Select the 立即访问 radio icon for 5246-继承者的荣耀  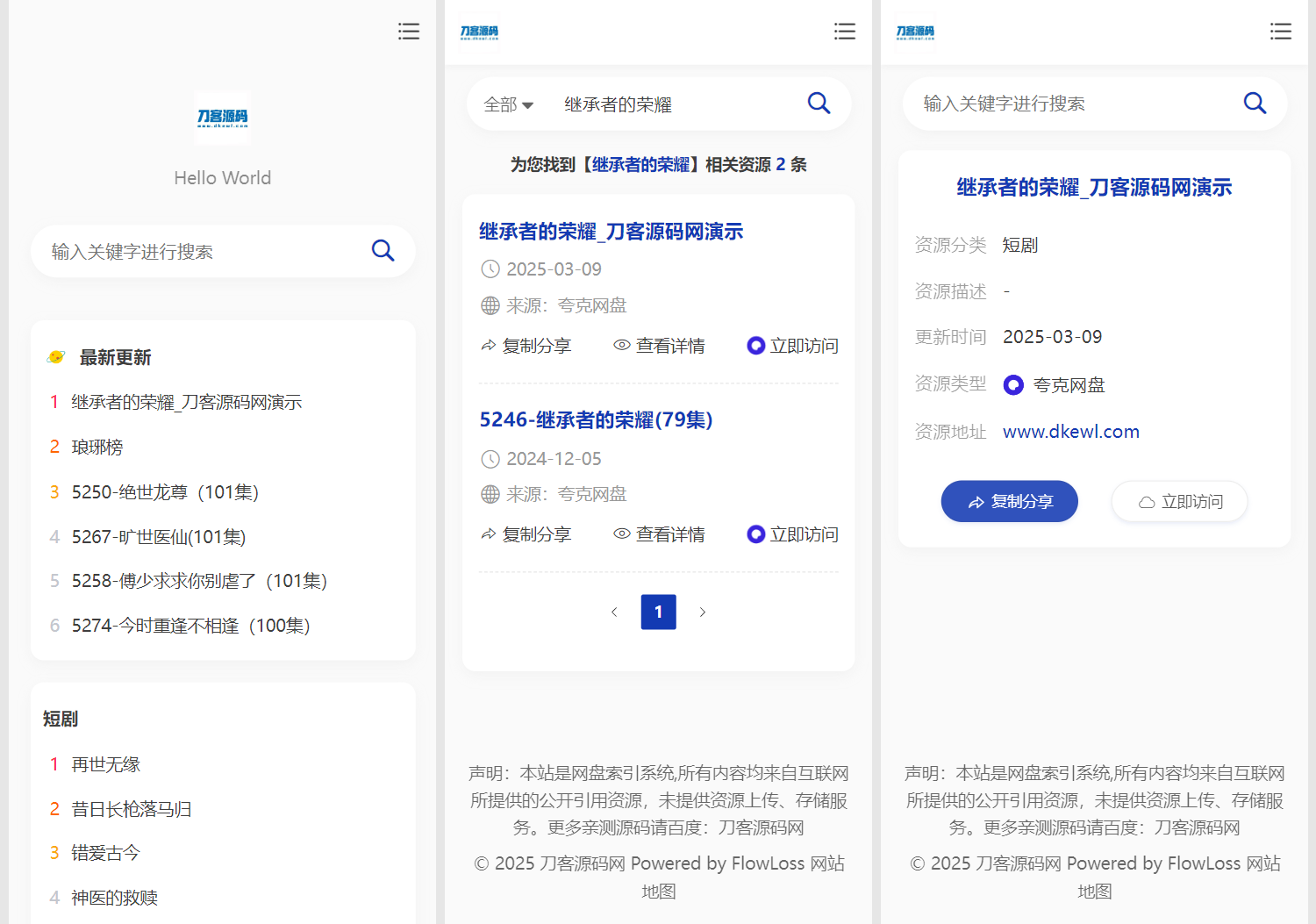click(x=756, y=534)
